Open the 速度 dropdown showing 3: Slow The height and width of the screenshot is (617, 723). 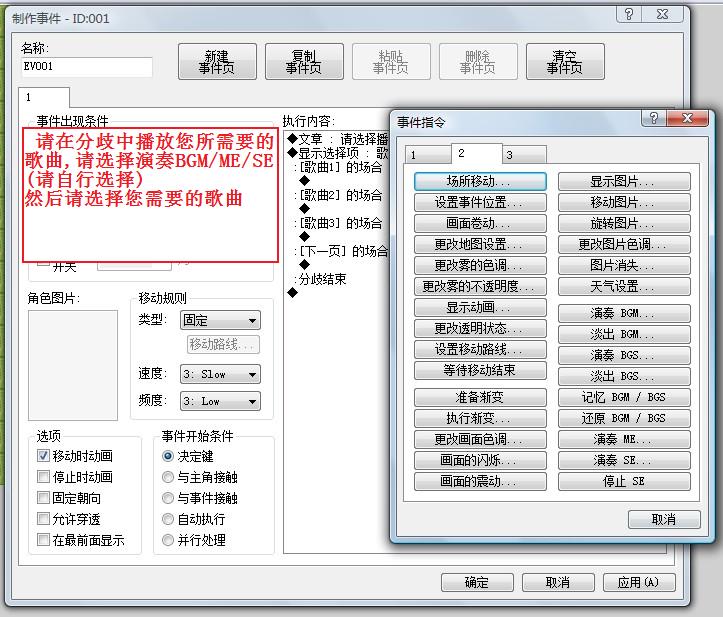[x=220, y=374]
